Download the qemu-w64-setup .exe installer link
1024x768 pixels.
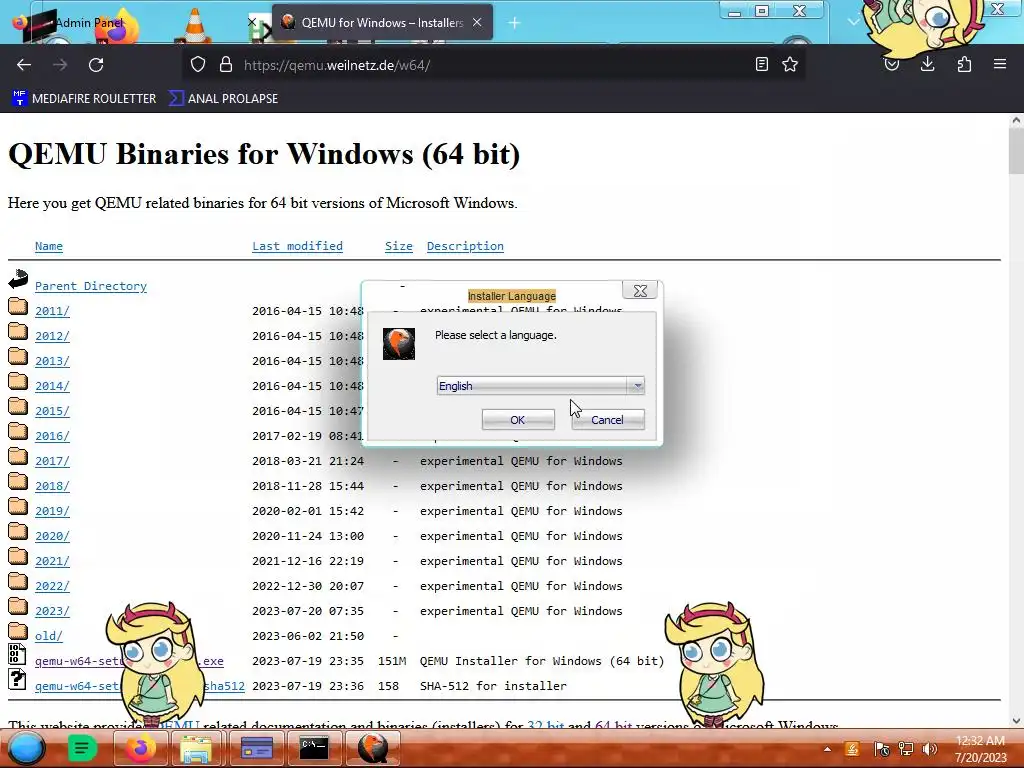click(x=129, y=661)
